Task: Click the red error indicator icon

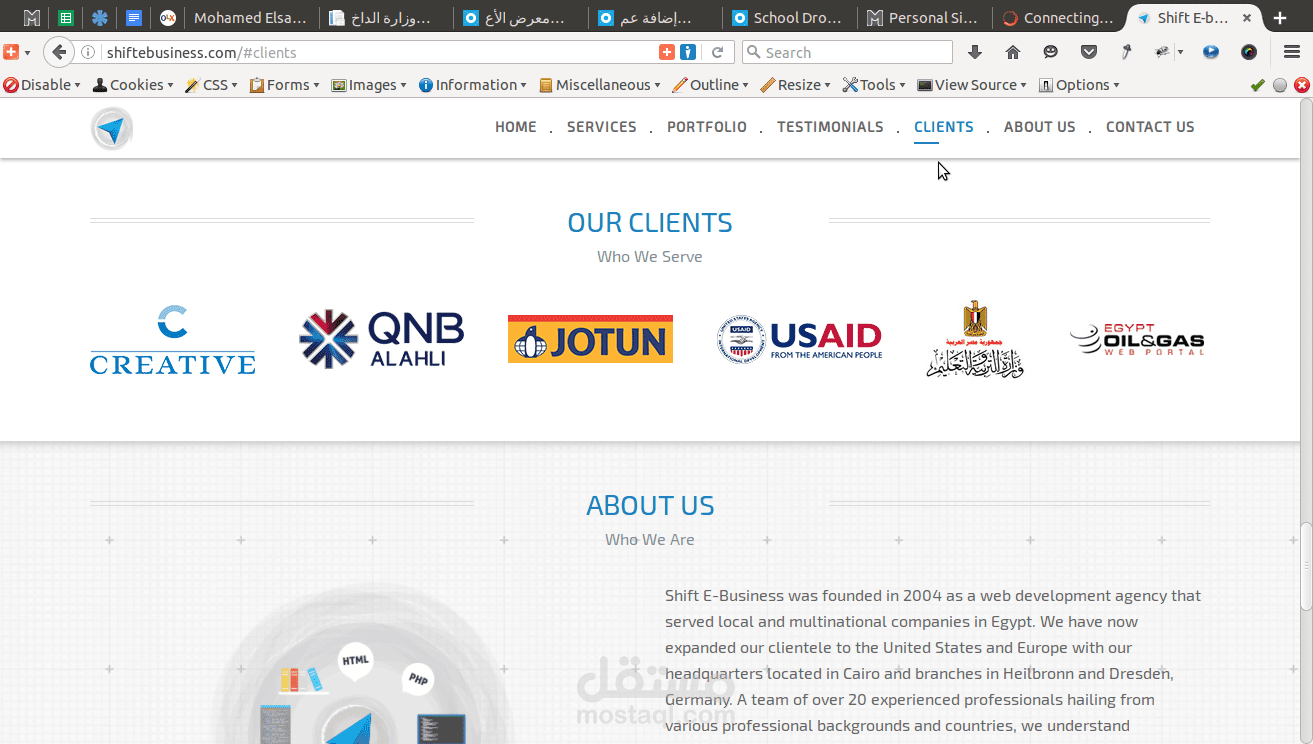Action: click(x=1301, y=85)
